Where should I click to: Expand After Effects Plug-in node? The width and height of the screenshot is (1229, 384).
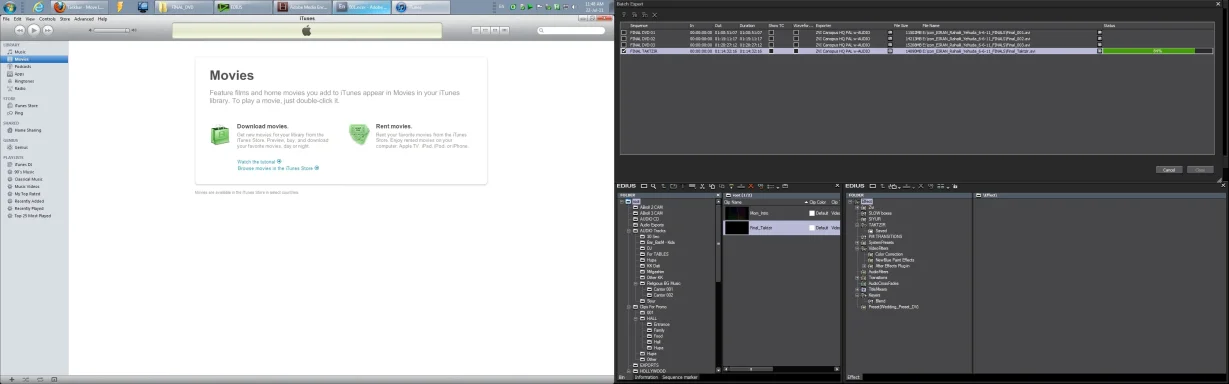[x=863, y=265]
